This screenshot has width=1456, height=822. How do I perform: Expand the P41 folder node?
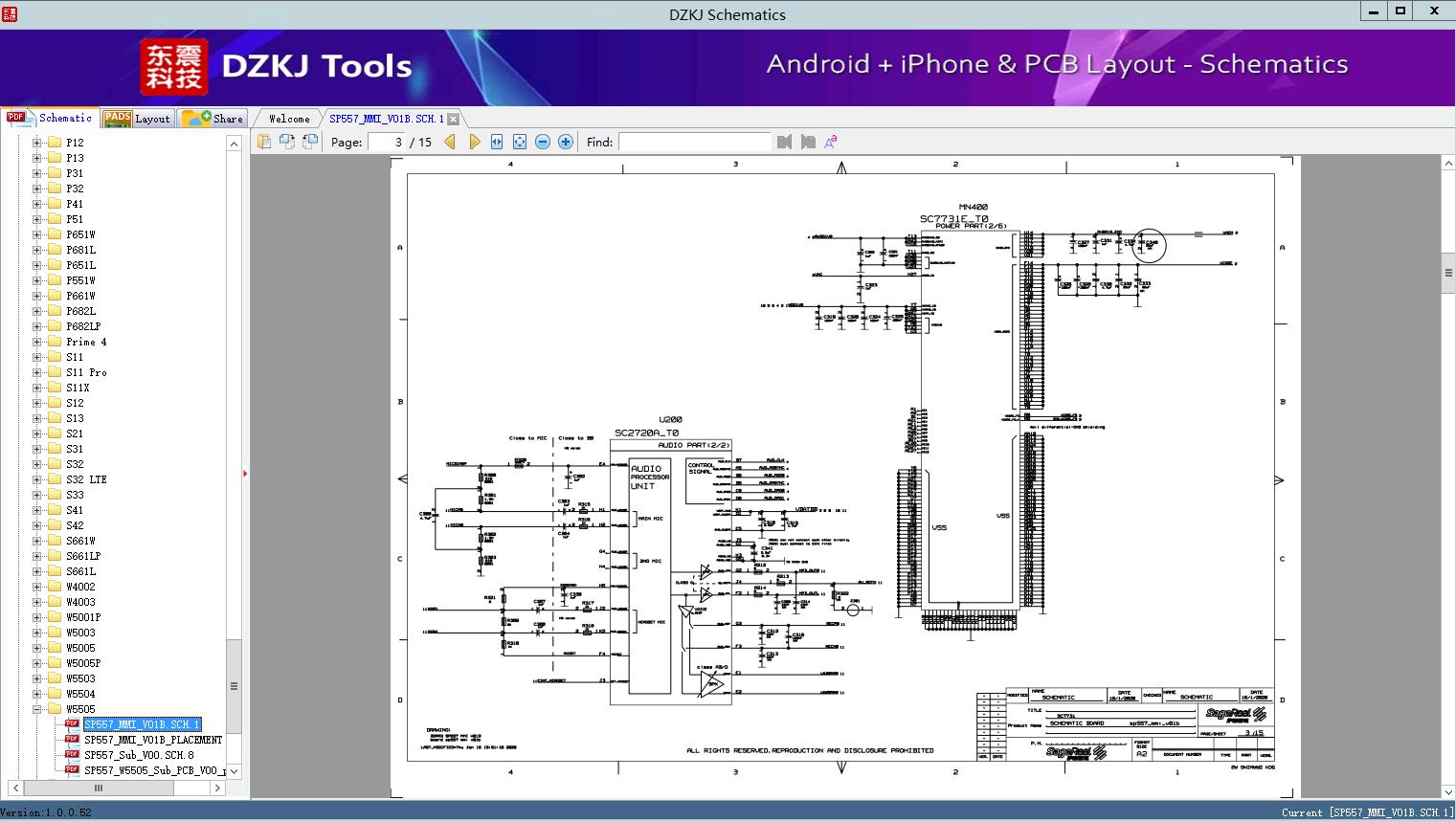(x=36, y=204)
